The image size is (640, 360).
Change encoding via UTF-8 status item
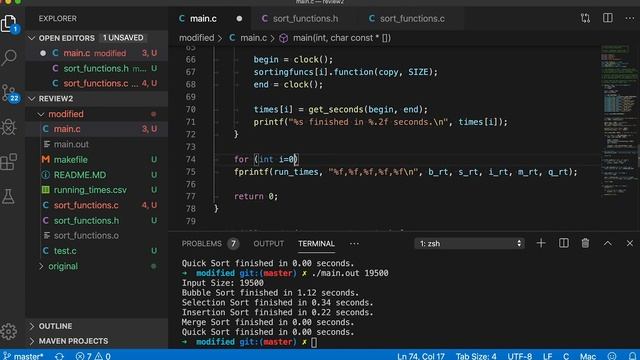point(520,356)
